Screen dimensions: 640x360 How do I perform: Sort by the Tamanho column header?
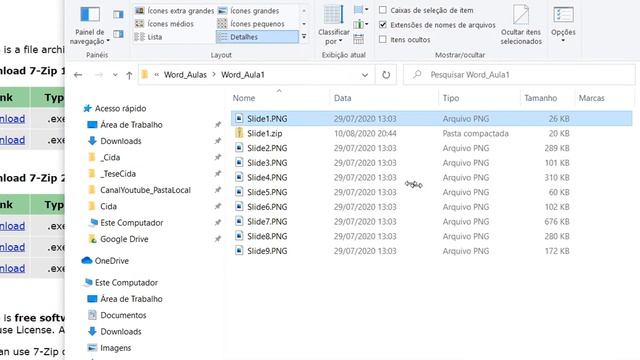click(540, 98)
